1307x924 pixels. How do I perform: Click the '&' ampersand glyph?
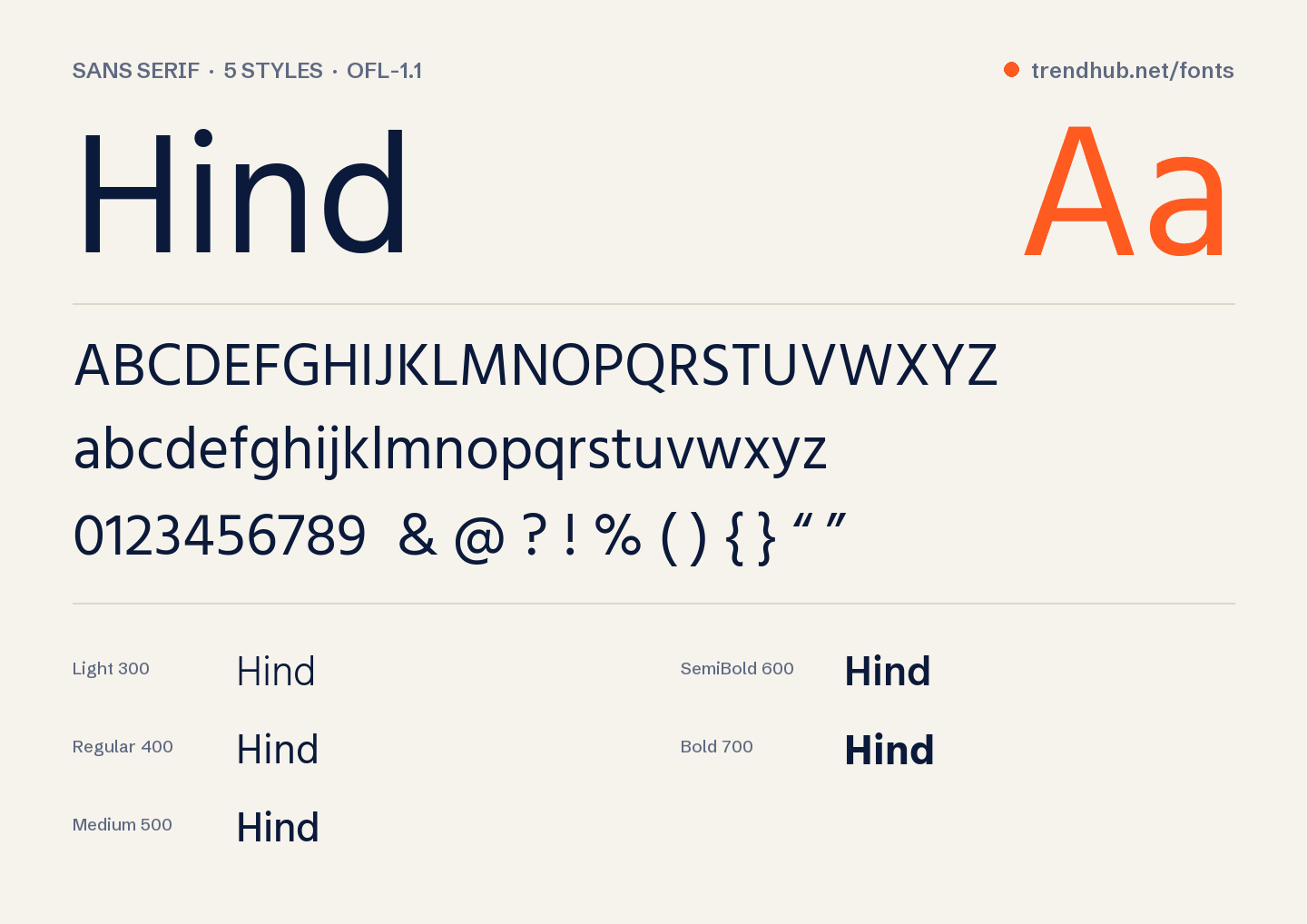pos(418,536)
